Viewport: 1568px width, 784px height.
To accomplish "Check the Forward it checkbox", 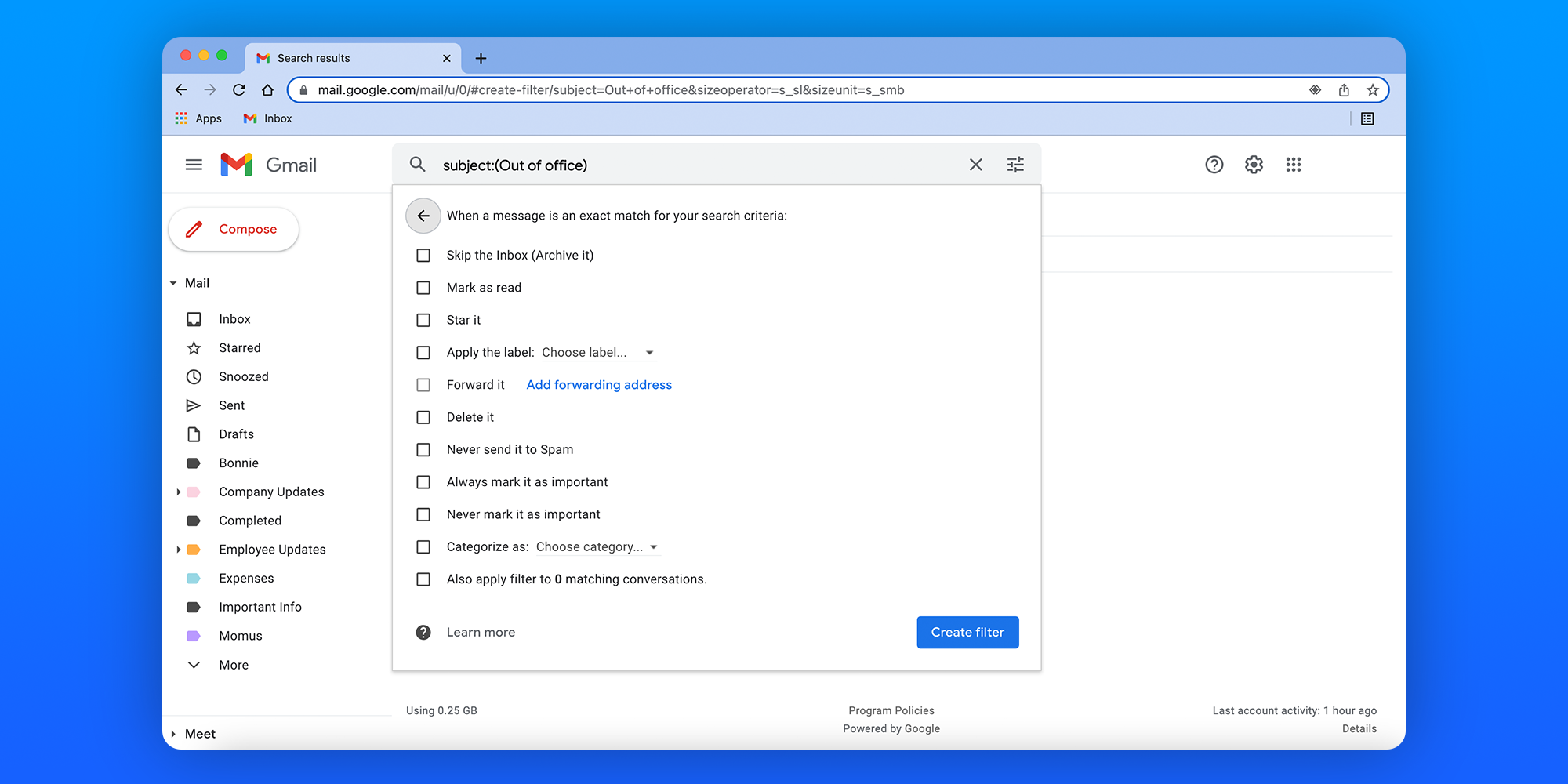I will pyautogui.click(x=423, y=385).
